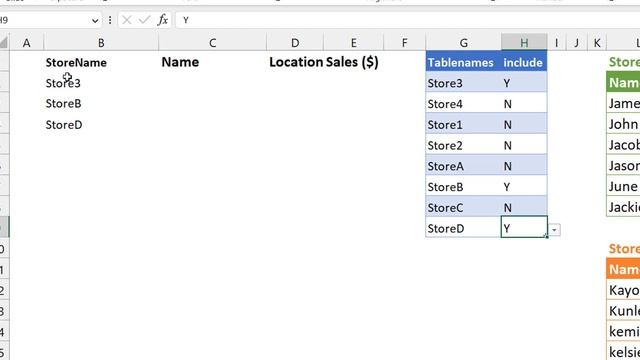
Task: Open the validation dropdown beside cell H9
Action: 554,230
